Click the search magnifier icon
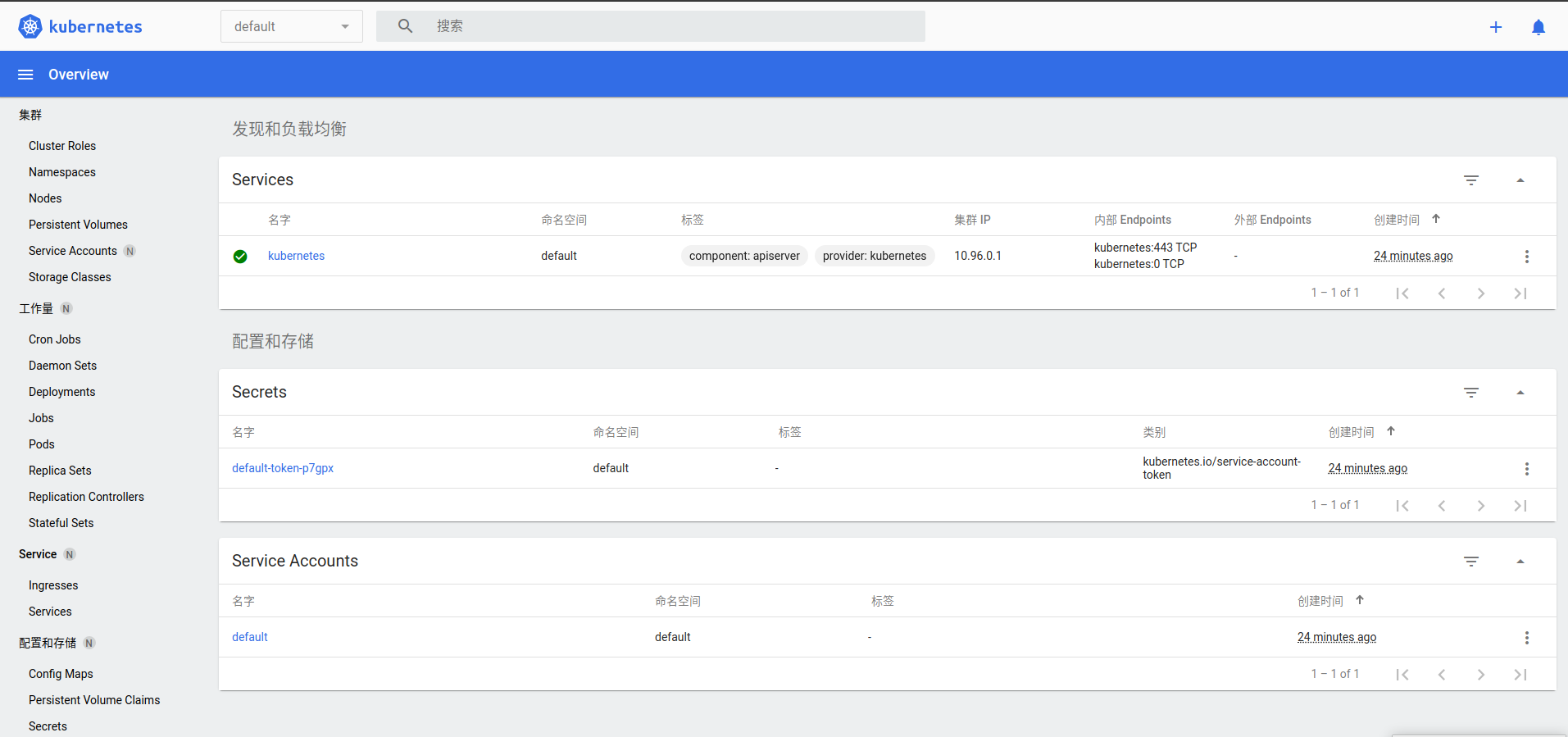The image size is (1568, 737). (x=405, y=26)
